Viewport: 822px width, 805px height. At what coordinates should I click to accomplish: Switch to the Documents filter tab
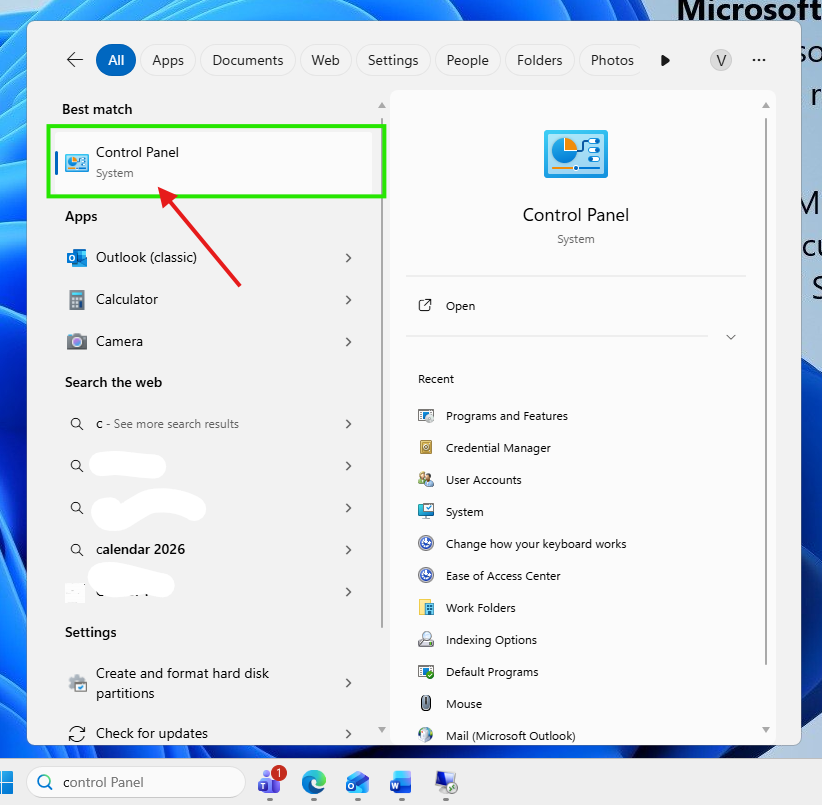[247, 60]
